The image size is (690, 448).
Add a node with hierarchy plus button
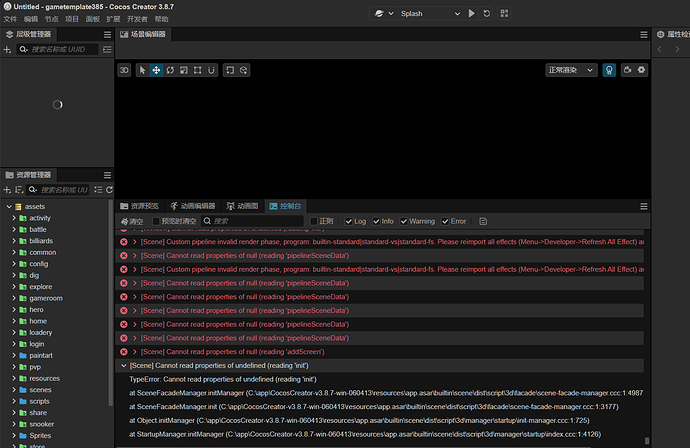7,49
